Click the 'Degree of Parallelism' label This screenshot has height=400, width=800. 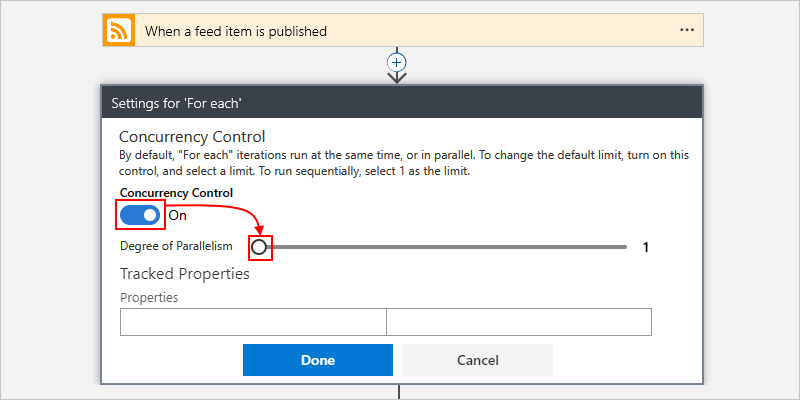point(176,247)
